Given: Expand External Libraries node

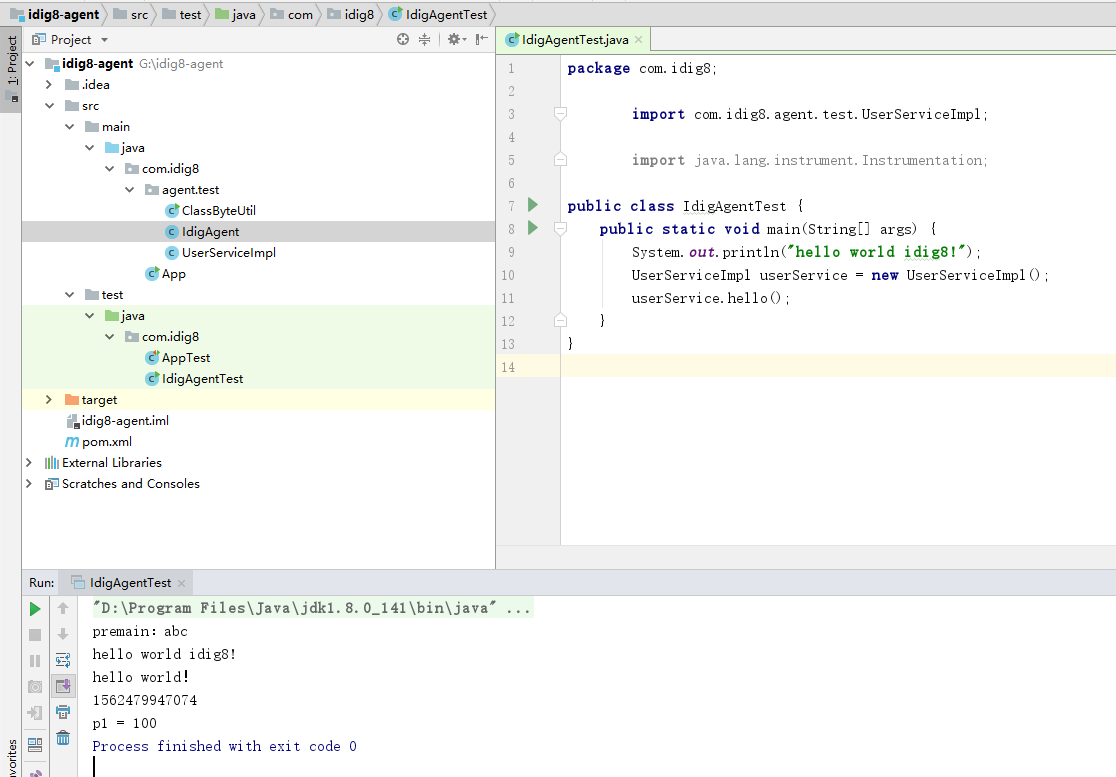Looking at the screenshot, I should [29, 463].
